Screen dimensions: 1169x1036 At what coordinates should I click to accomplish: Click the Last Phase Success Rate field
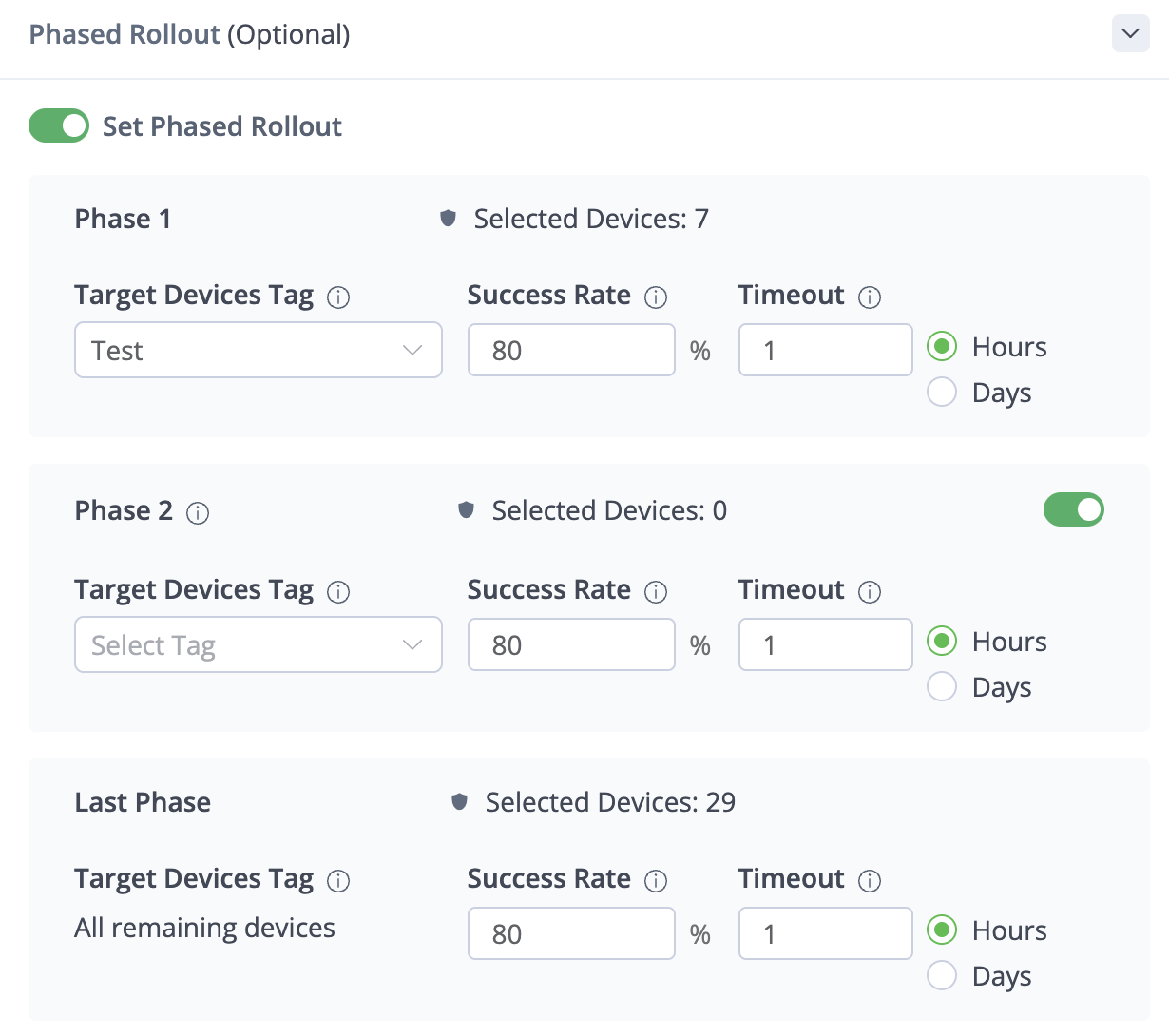click(571, 933)
